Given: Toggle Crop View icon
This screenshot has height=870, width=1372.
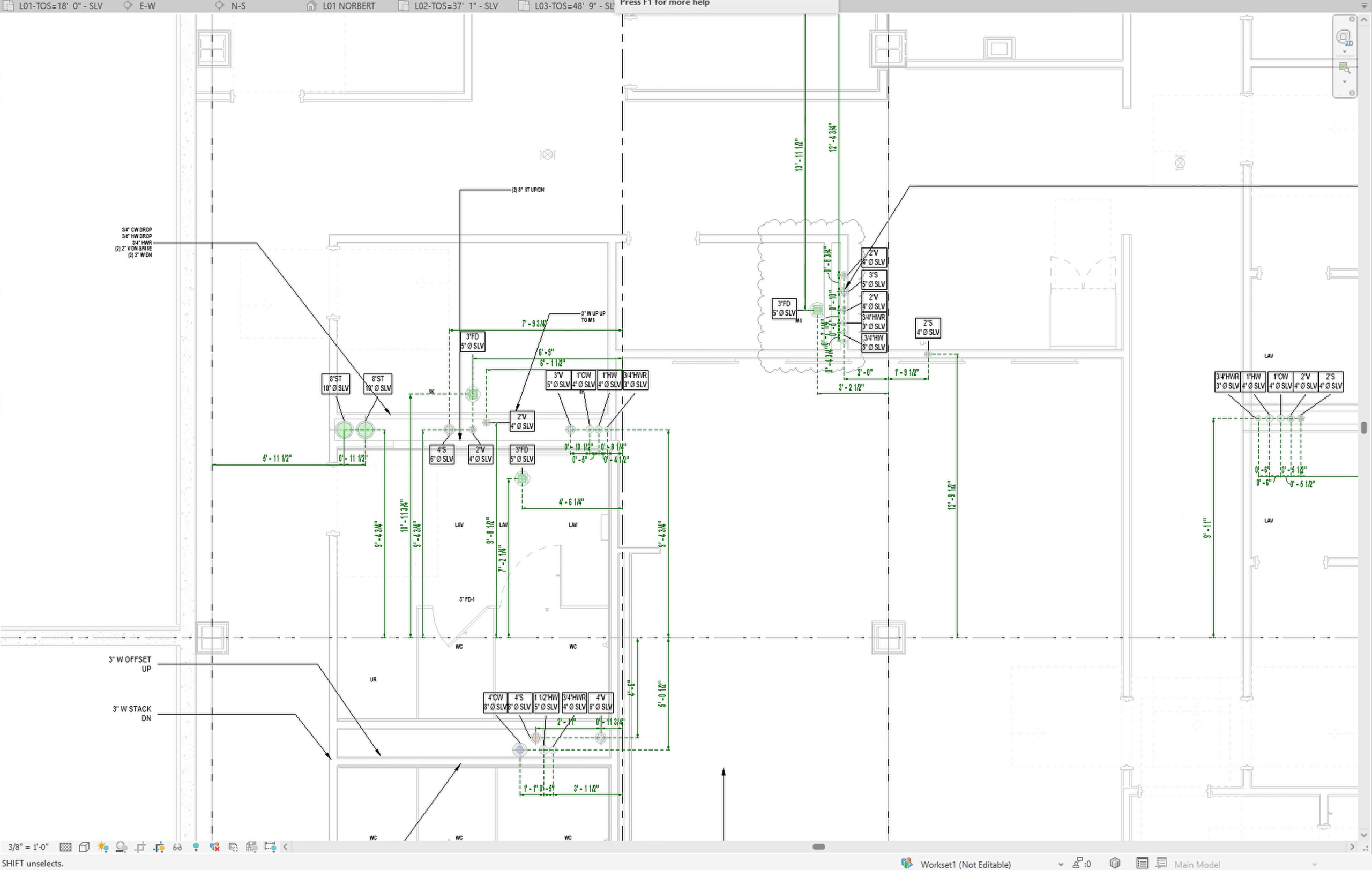Looking at the screenshot, I should [140, 846].
